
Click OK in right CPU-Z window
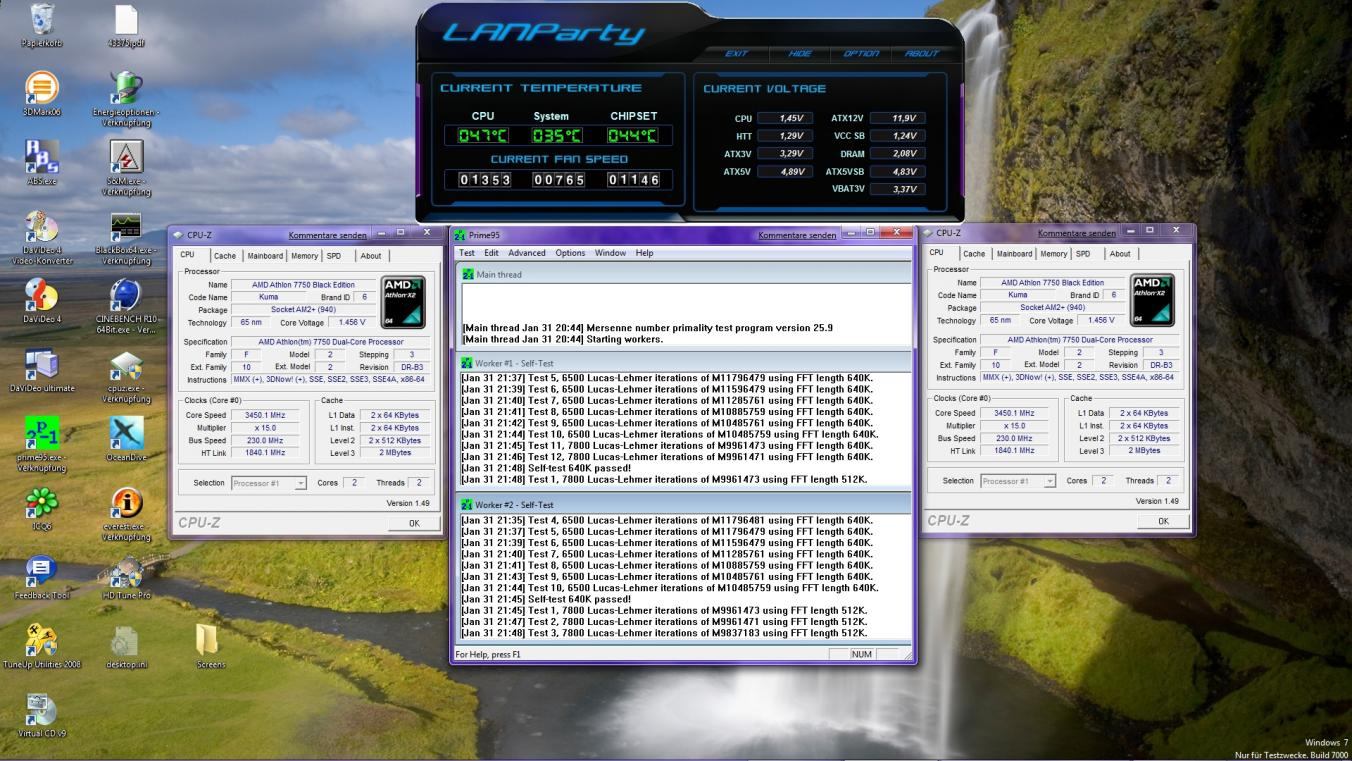pyautogui.click(x=1163, y=521)
